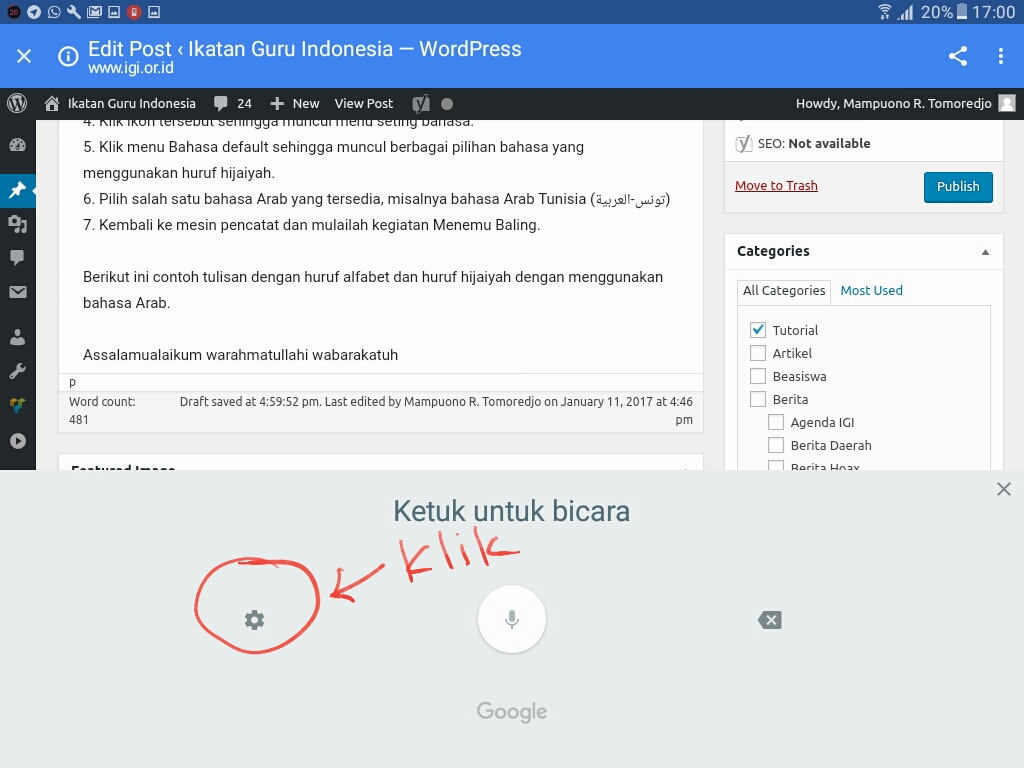This screenshot has width=1024, height=768.
Task: Open the browser three-dot overflow menu
Action: pyautogui.click(x=1000, y=56)
